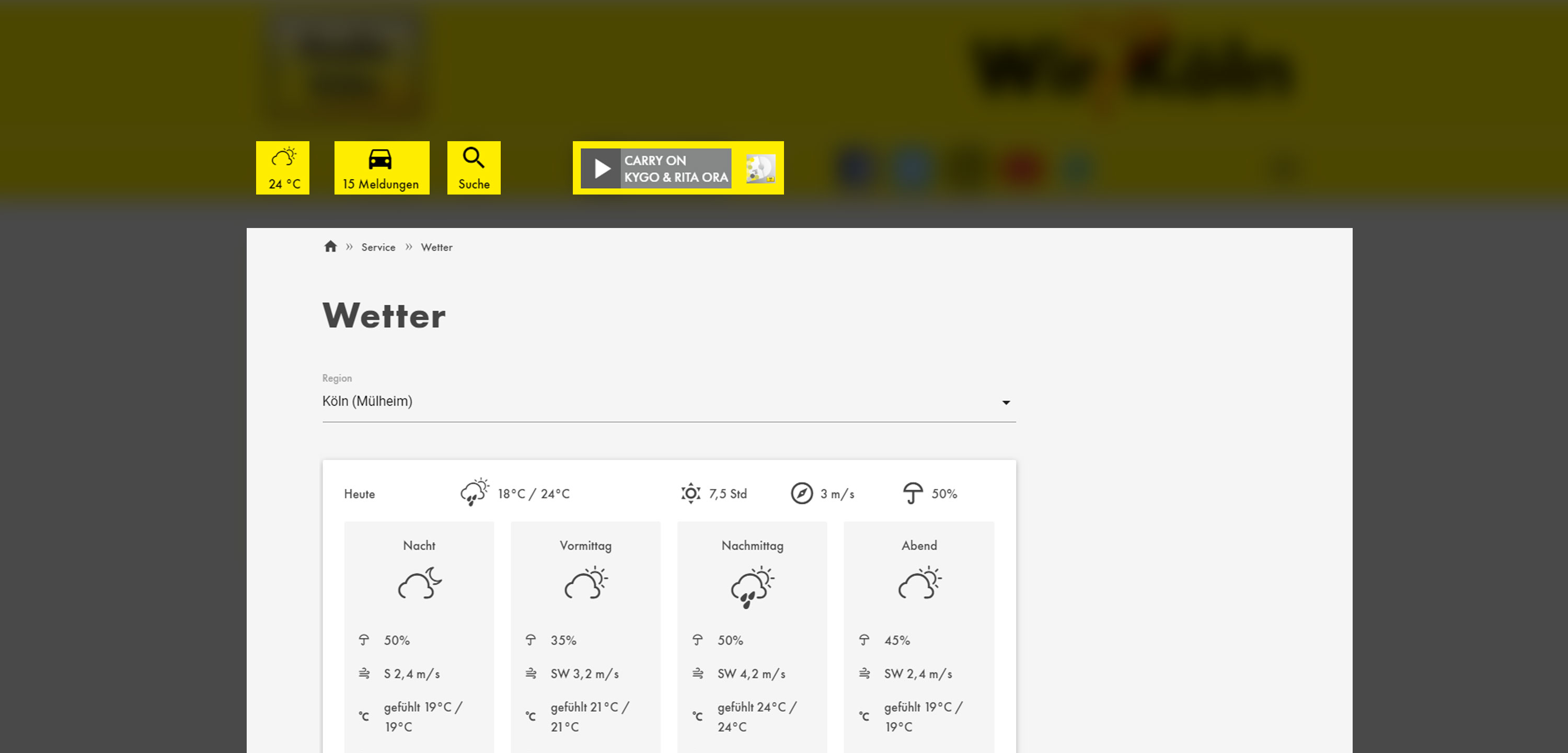
Task: Click the Service breadcrumb menu item
Action: [x=379, y=246]
